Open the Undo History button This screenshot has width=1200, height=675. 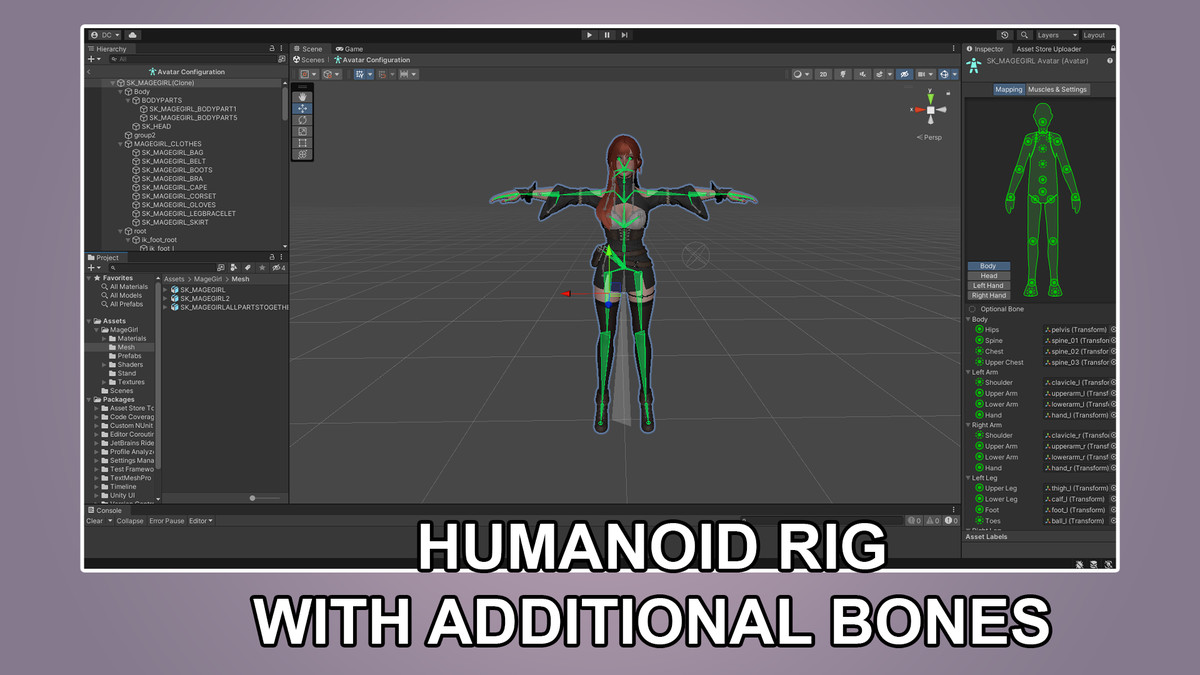1005,35
